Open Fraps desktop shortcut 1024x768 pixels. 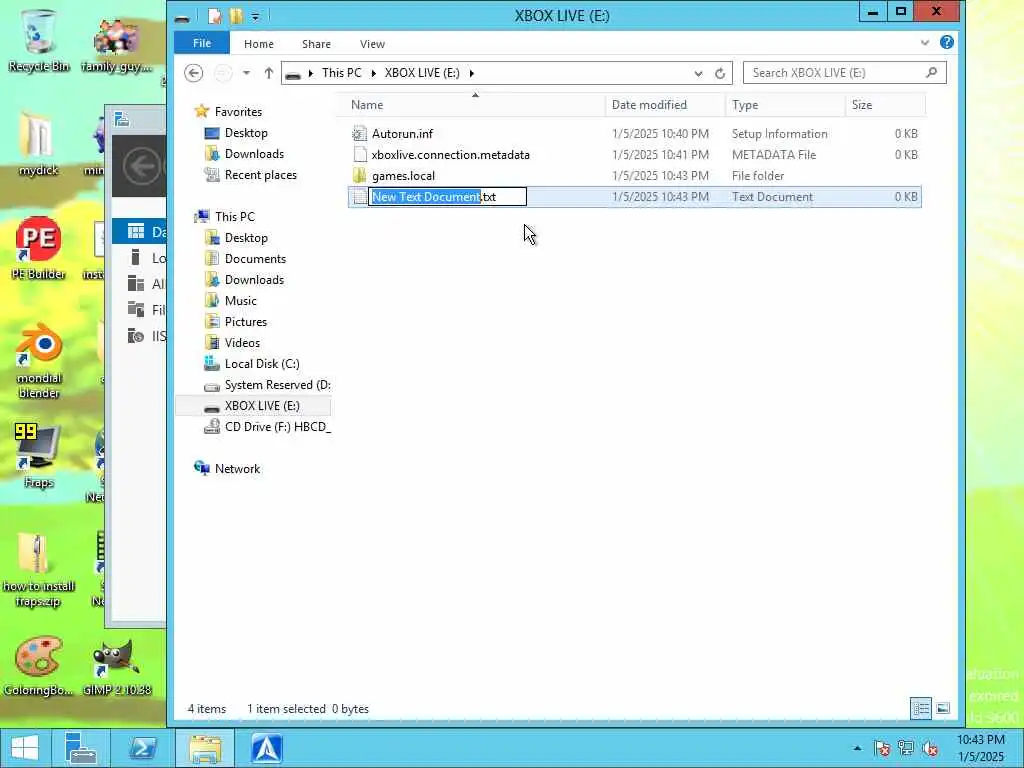coord(39,457)
